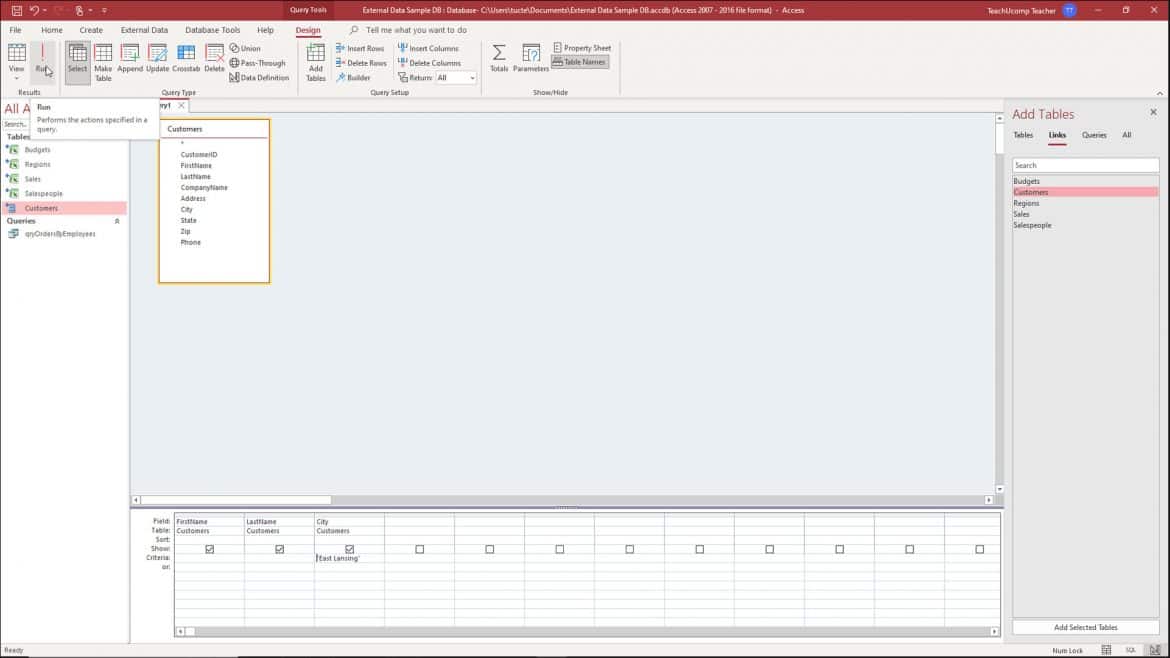Collapse the Queries group in navigation pane
This screenshot has width=1170, height=658.
[117, 221]
